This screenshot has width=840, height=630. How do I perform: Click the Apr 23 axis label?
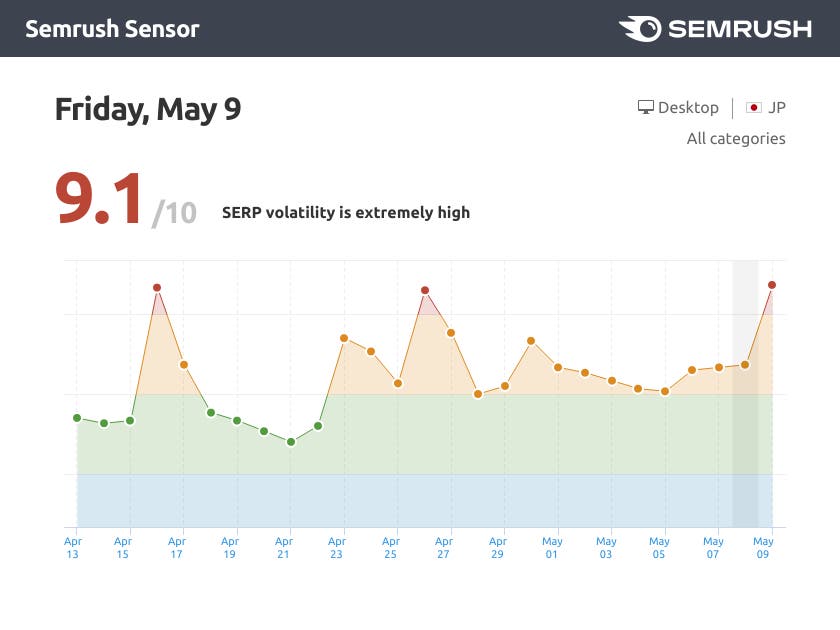(x=336, y=548)
